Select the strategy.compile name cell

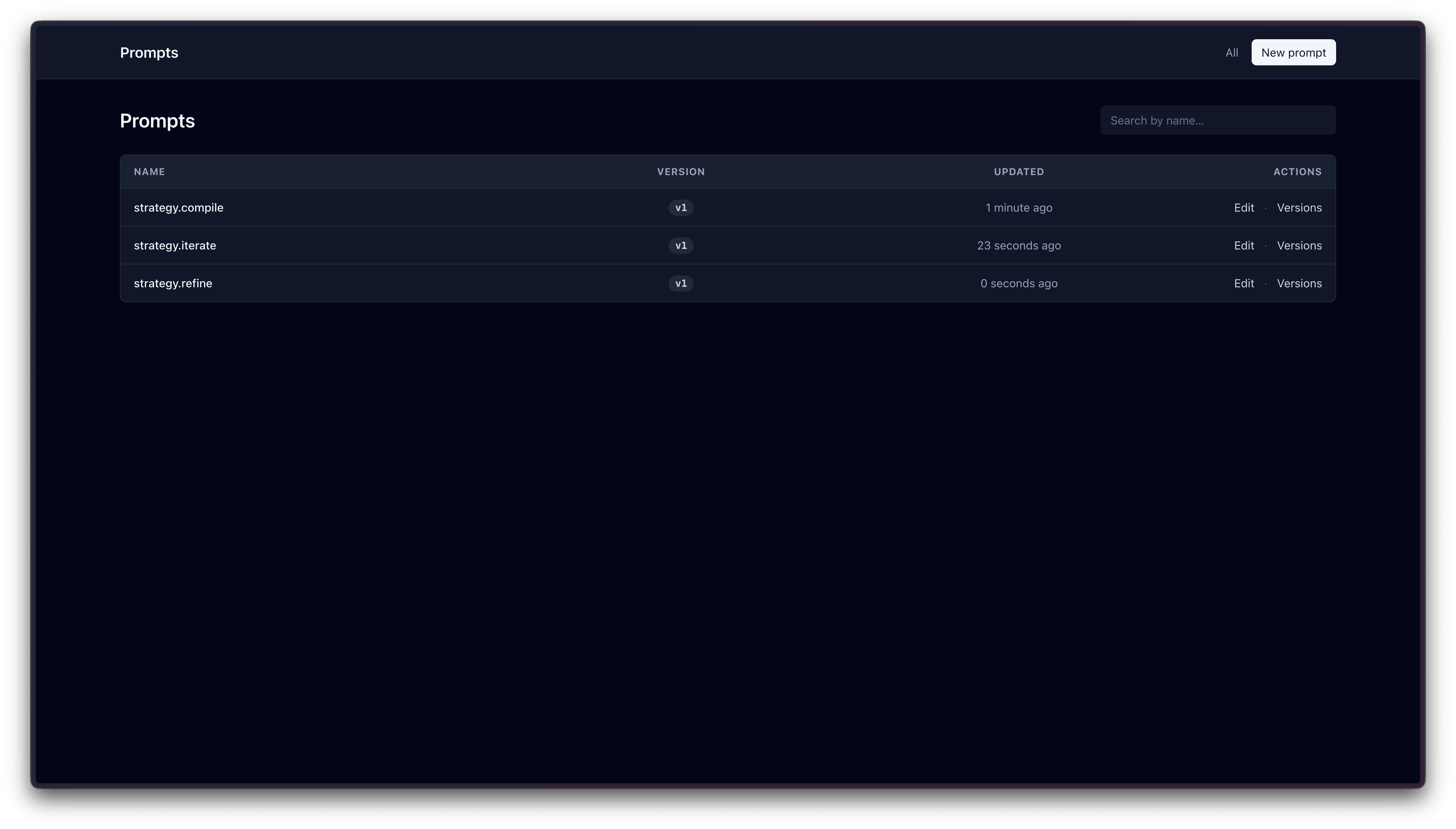pyautogui.click(x=179, y=208)
